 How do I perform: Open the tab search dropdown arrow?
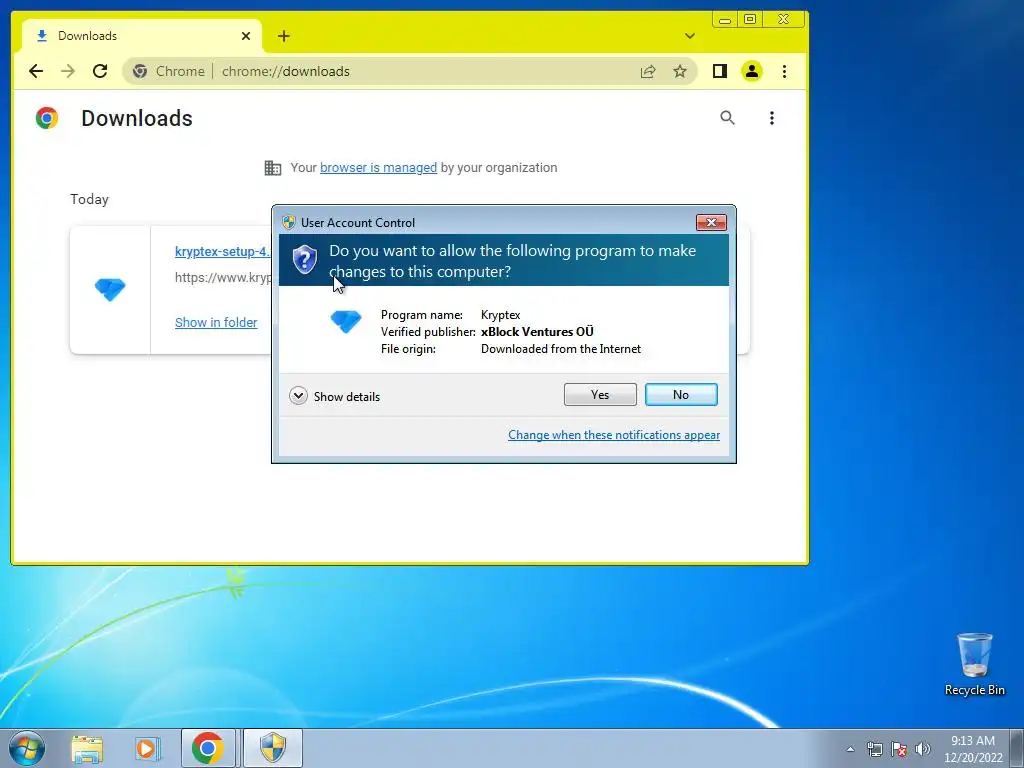(690, 36)
